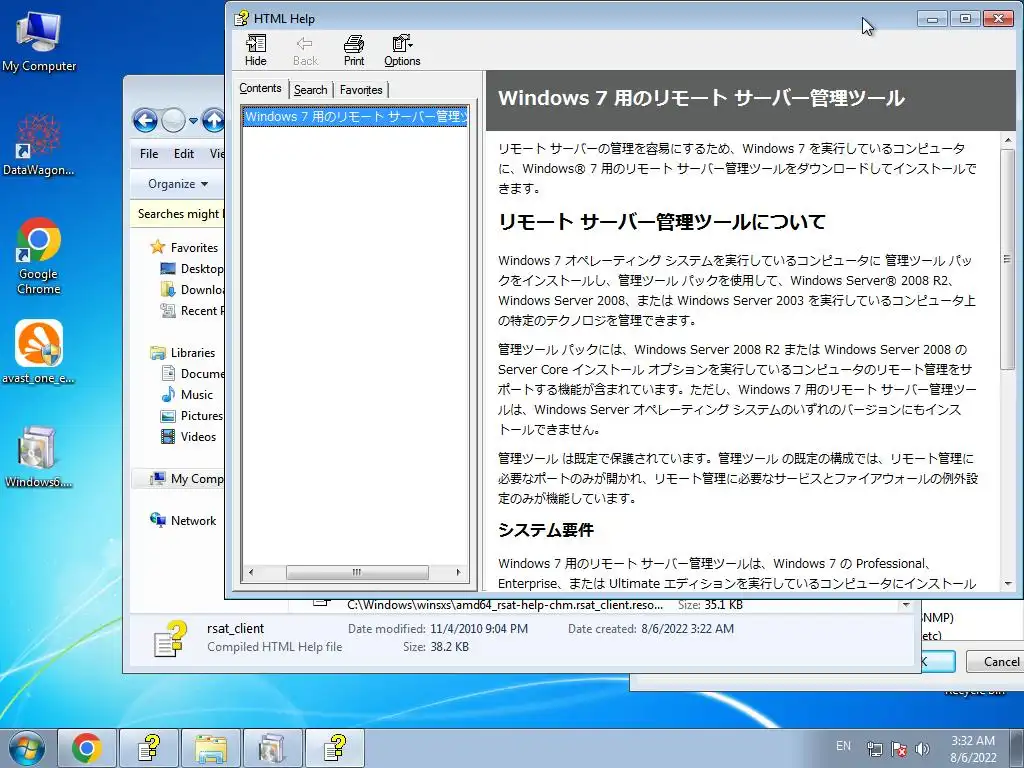The height and width of the screenshot is (768, 1024).
Task: Click the volume speaker tray icon
Action: (922, 749)
